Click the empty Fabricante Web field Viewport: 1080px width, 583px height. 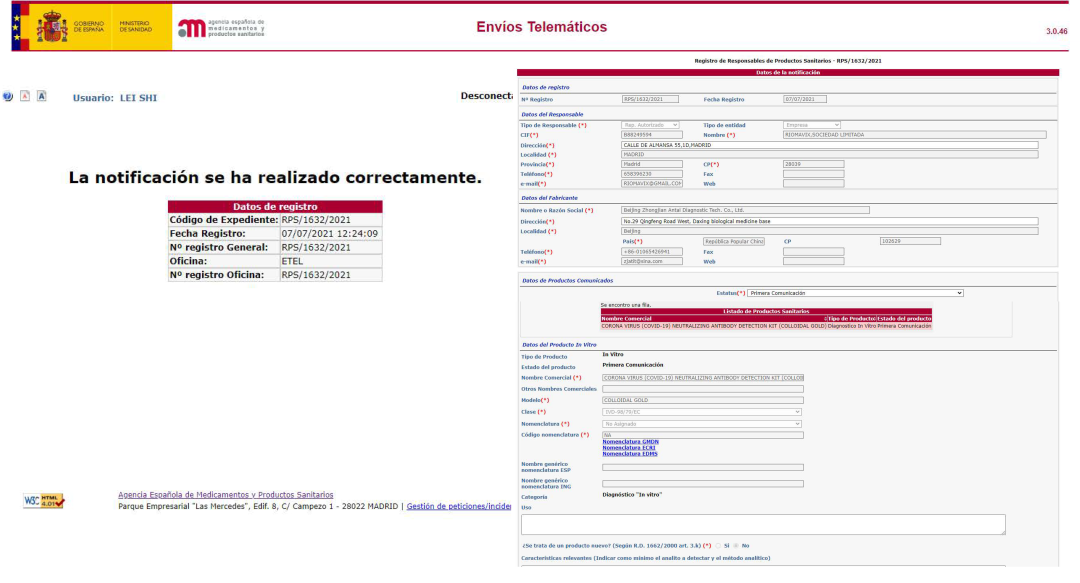(813, 262)
